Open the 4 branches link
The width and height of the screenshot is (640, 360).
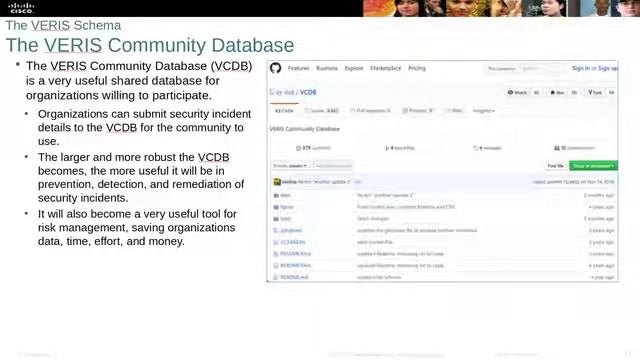[x=400, y=148]
